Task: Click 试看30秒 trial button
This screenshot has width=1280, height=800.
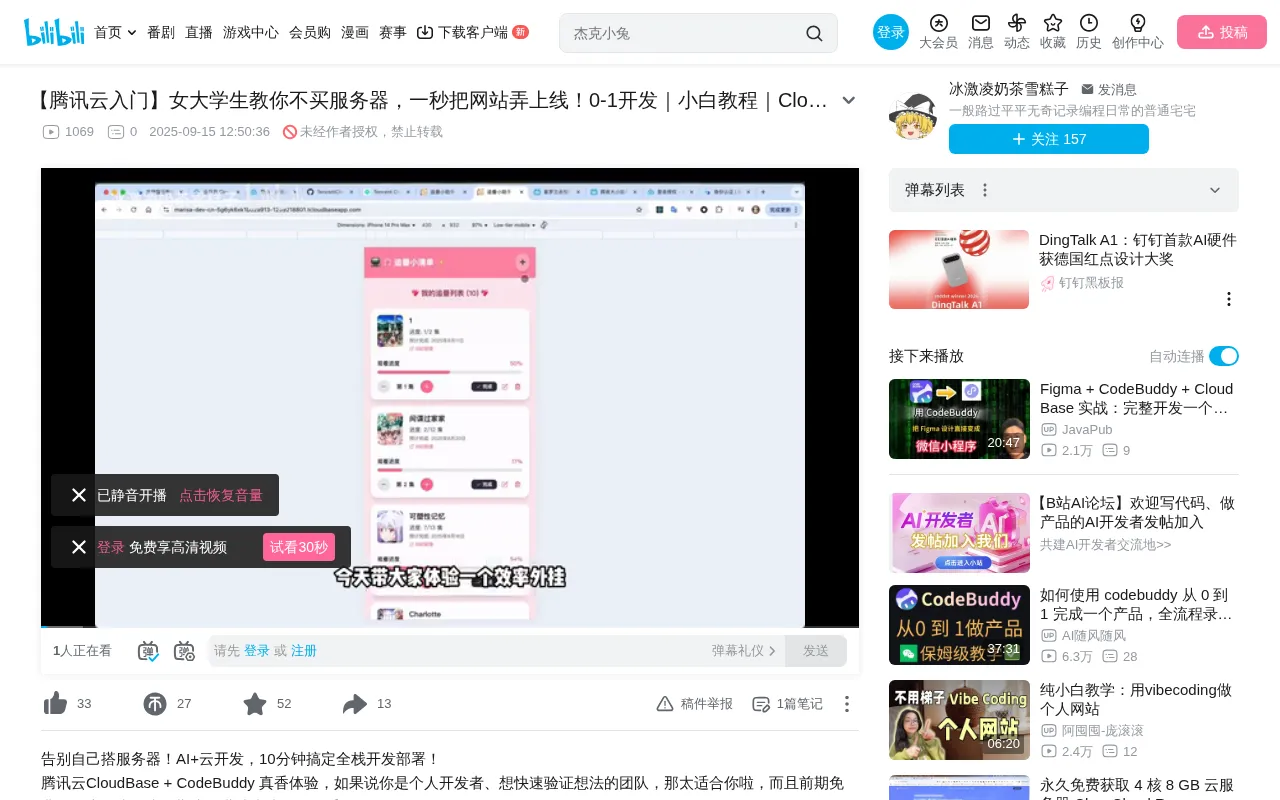Action: pyautogui.click(x=299, y=547)
